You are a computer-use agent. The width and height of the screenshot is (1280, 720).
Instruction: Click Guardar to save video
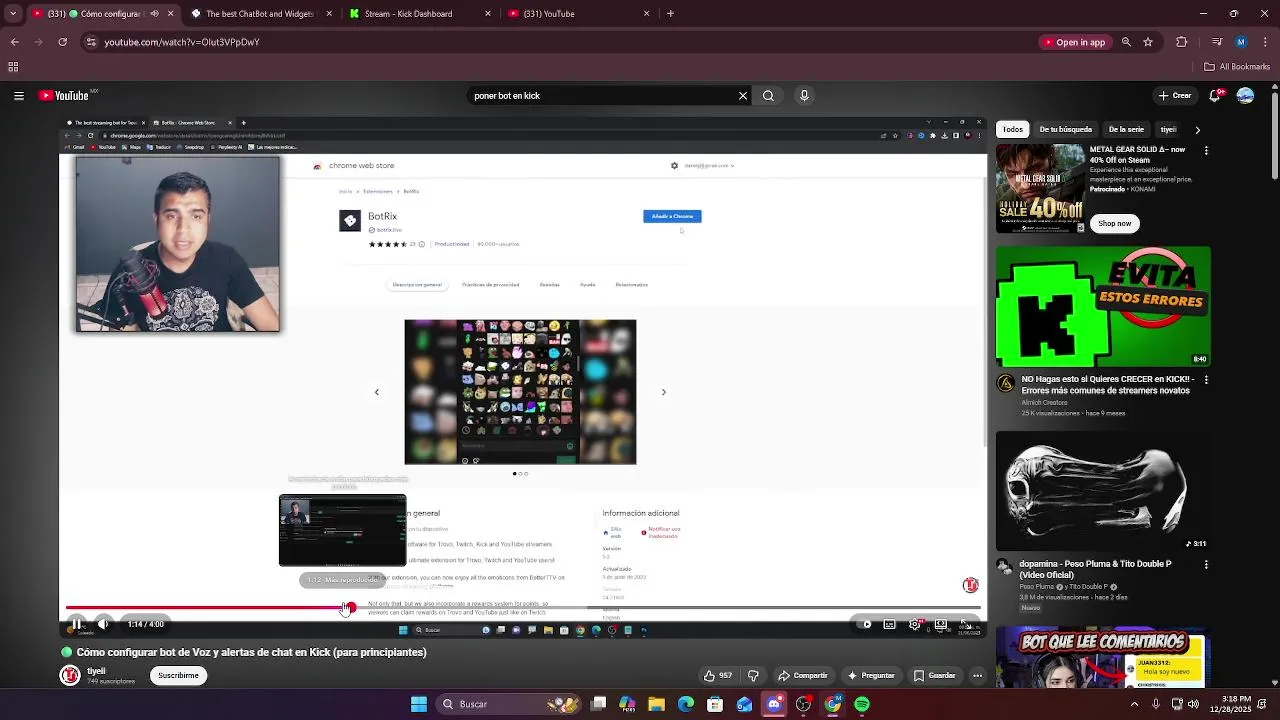935,676
